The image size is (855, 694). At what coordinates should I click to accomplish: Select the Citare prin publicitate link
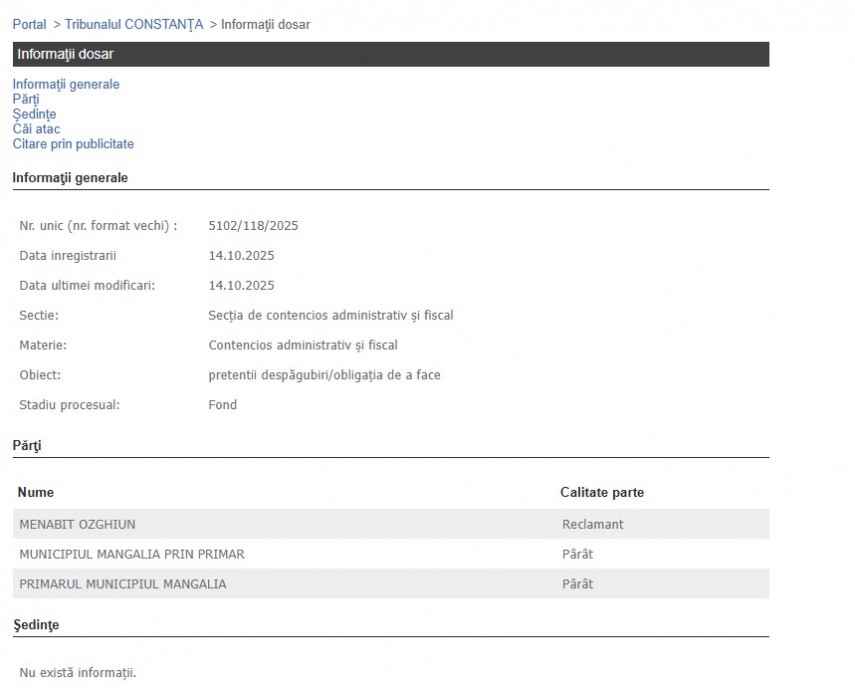tap(73, 144)
